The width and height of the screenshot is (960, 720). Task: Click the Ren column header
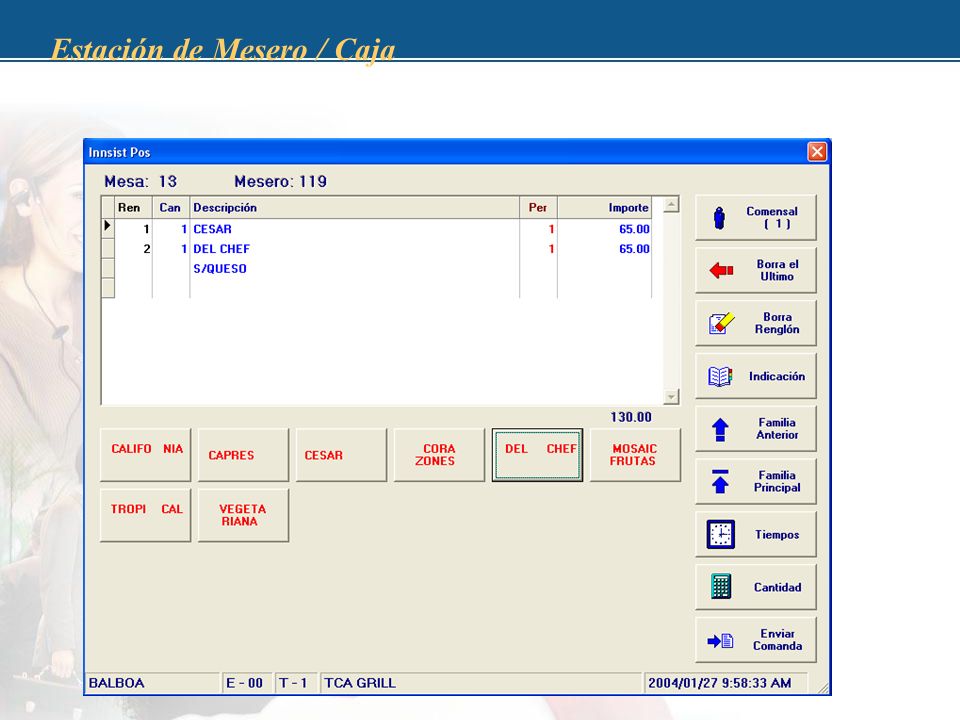(133, 208)
